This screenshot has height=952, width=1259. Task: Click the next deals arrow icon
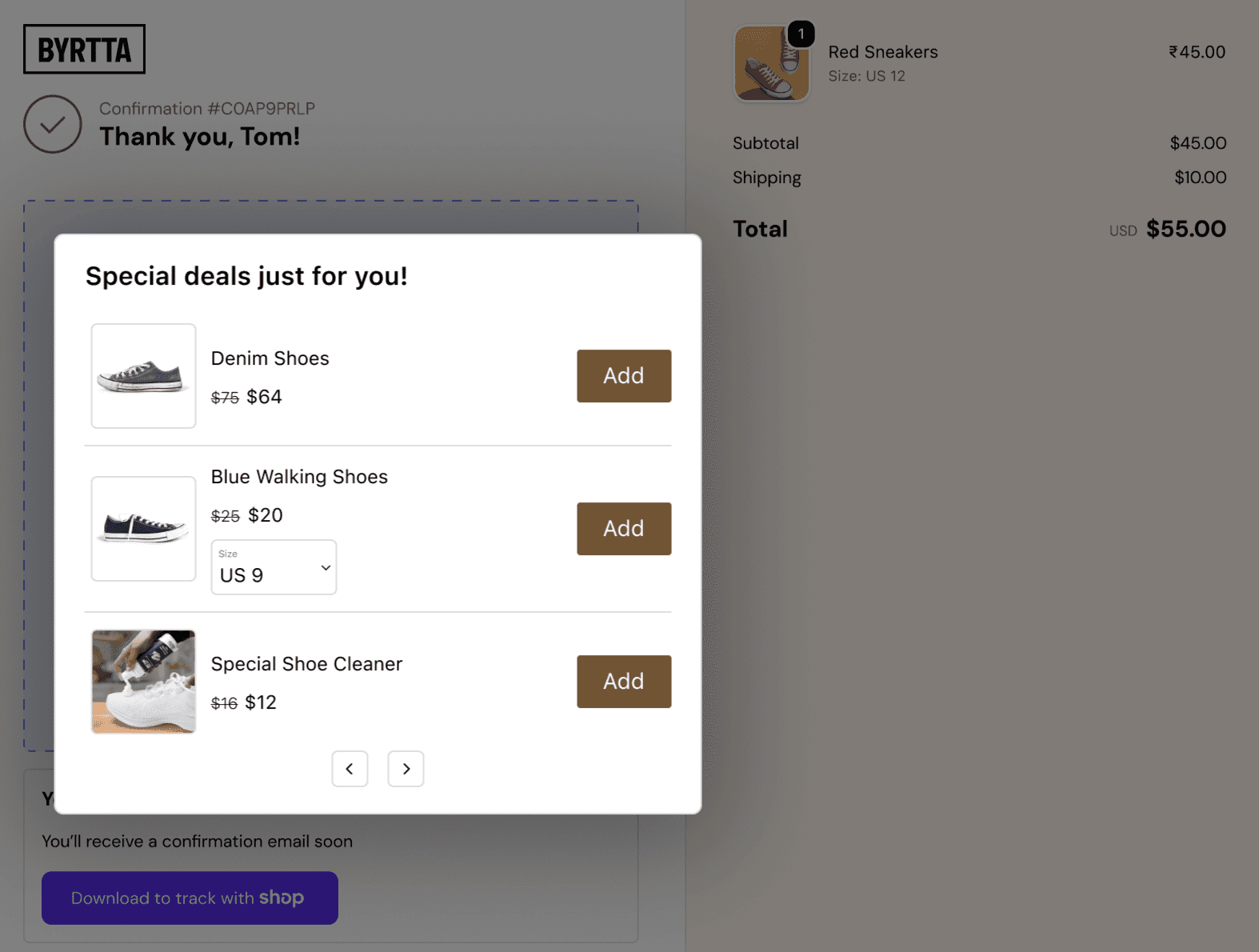[406, 769]
